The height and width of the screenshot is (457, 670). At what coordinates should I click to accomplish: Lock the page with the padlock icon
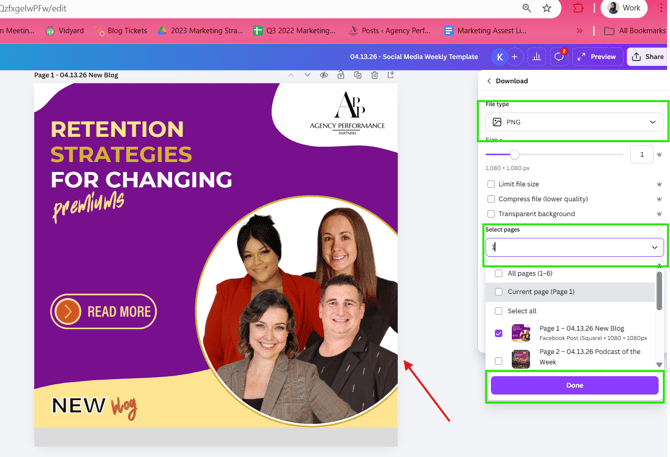pos(341,75)
